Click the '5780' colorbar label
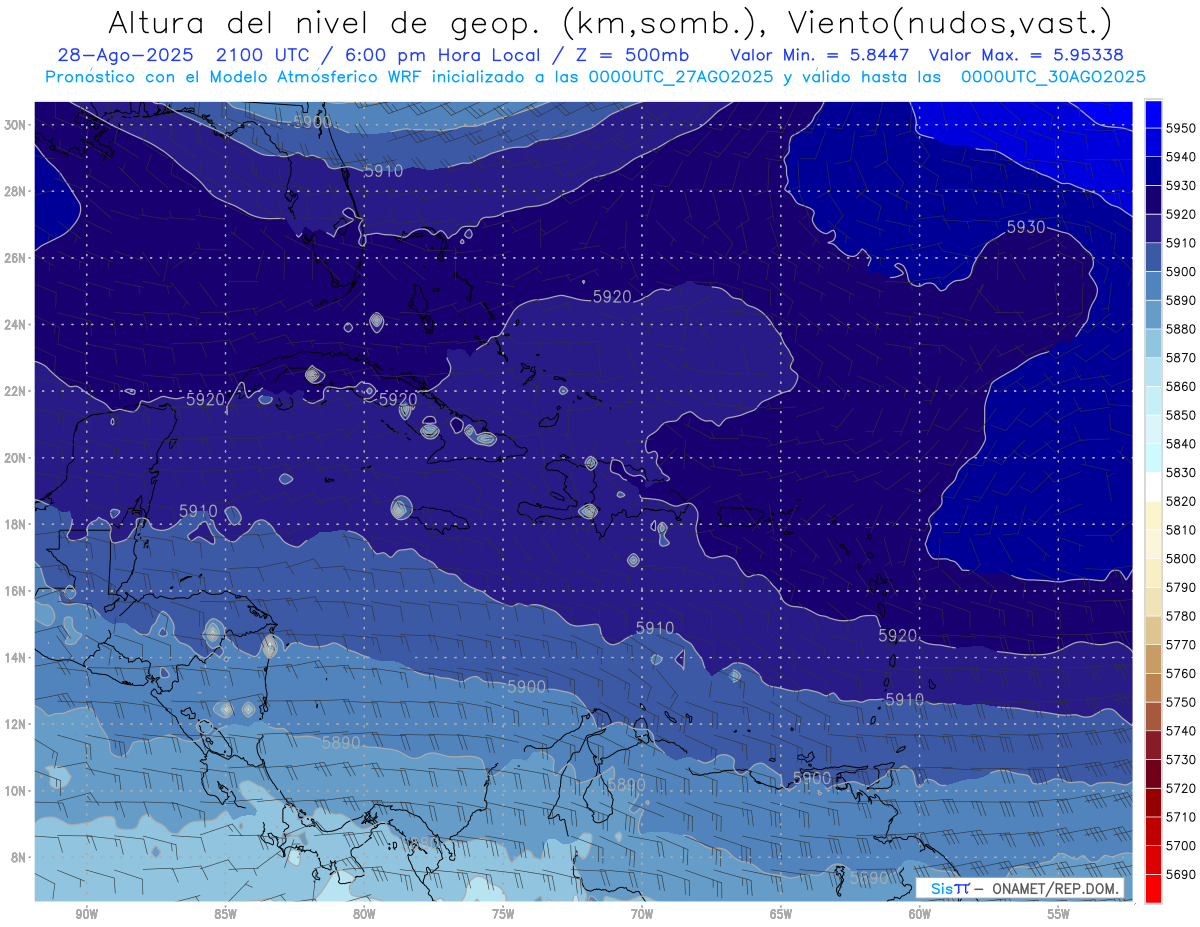 click(x=1180, y=616)
